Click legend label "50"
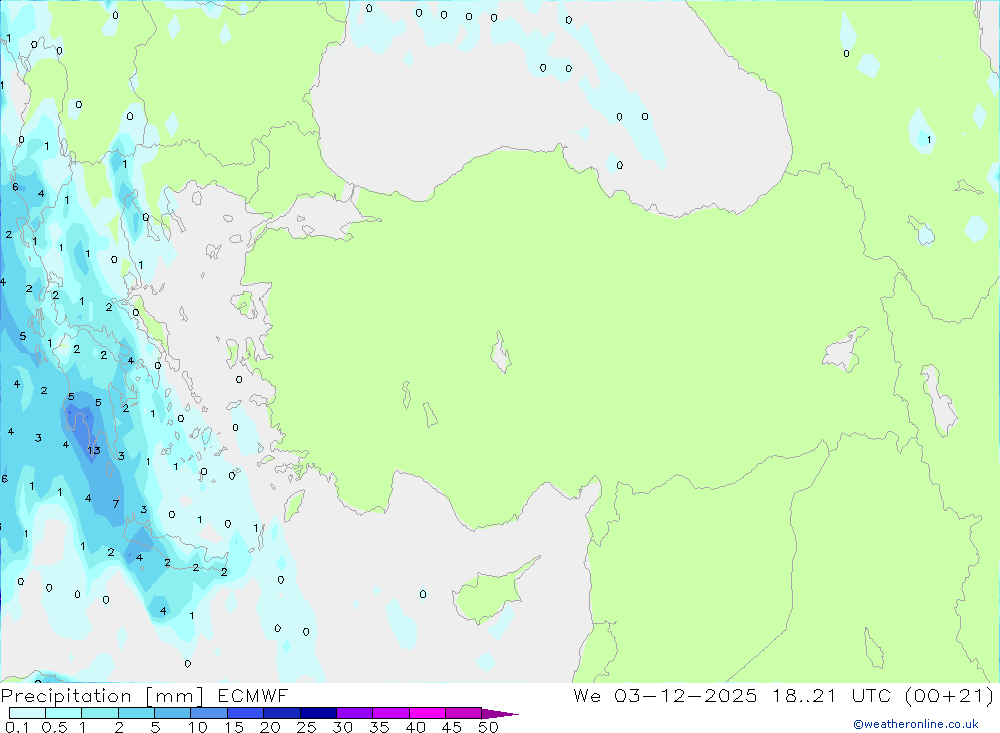The width and height of the screenshot is (1000, 733). pyautogui.click(x=488, y=727)
